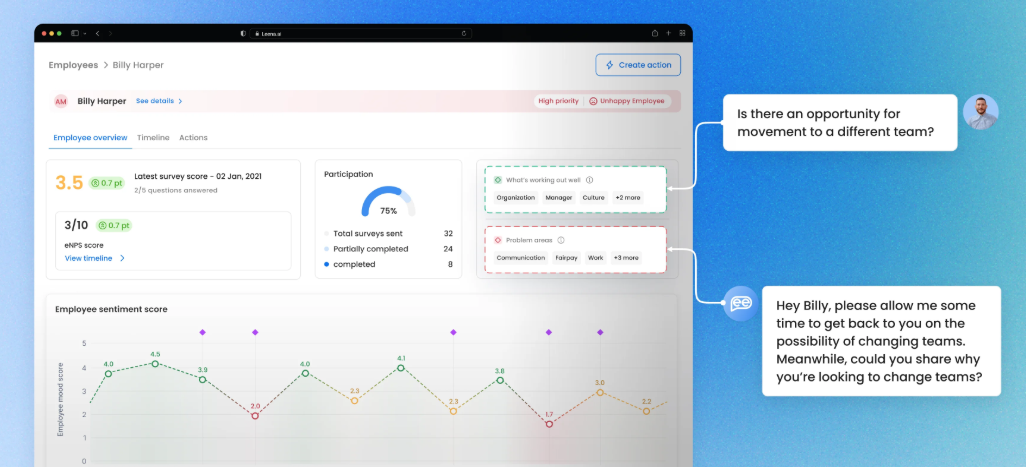Screen dimensions: 1026x467
Task: Click the 4.5 point on sentiment chart
Action: pyautogui.click(x=155, y=364)
